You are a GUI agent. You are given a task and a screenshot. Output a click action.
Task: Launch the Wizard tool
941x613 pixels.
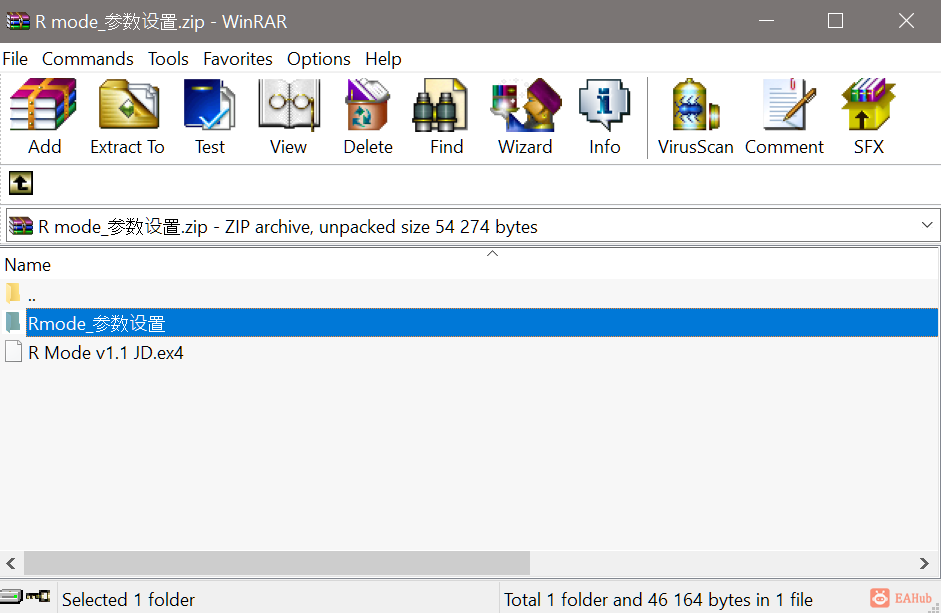(526, 104)
